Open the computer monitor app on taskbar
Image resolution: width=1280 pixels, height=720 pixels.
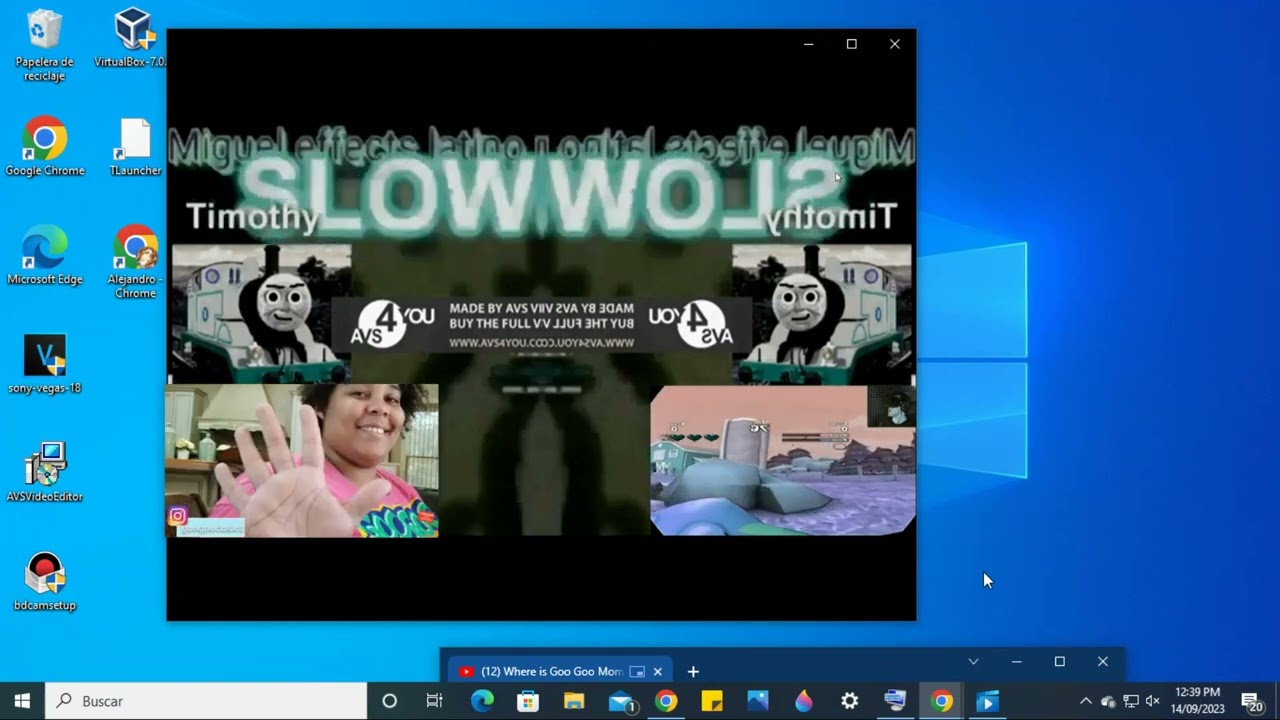click(x=895, y=701)
